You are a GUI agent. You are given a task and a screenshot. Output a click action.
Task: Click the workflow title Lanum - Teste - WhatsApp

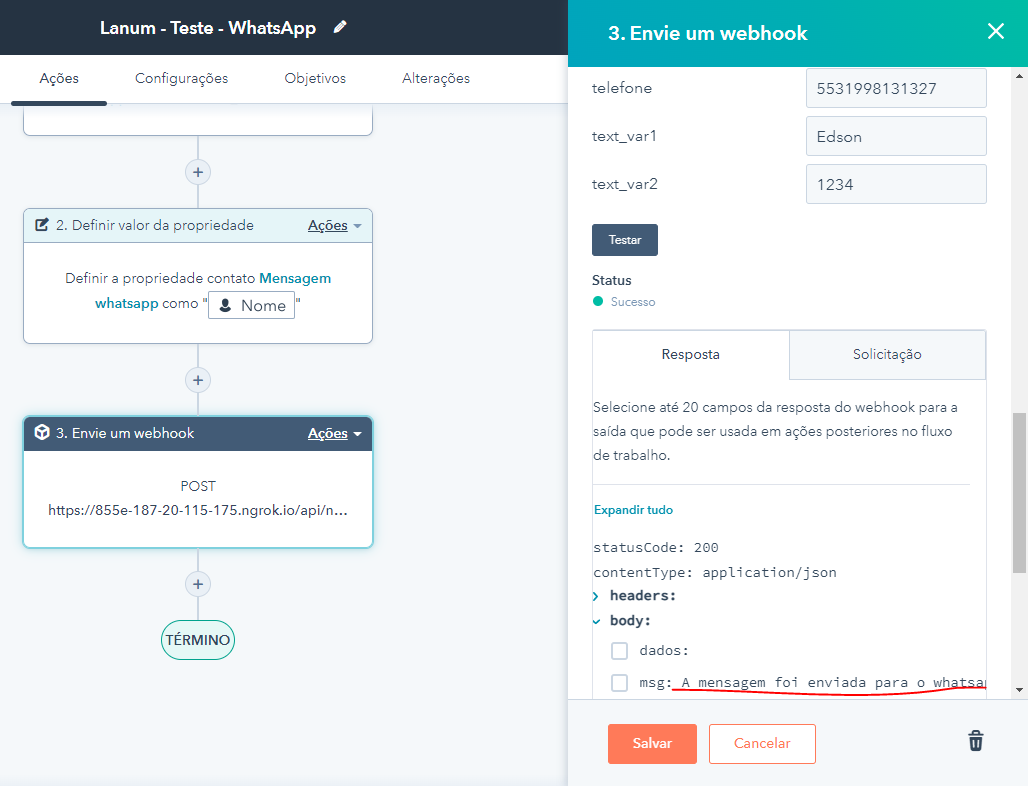coord(208,28)
